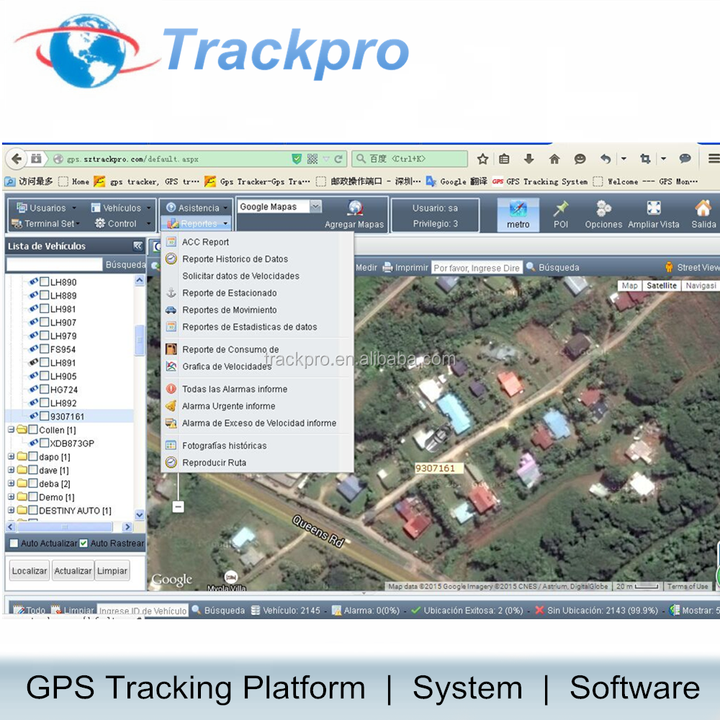The image size is (720, 720).
Task: Click the vehicle list horizontal scrollbar
Action: pos(69,527)
